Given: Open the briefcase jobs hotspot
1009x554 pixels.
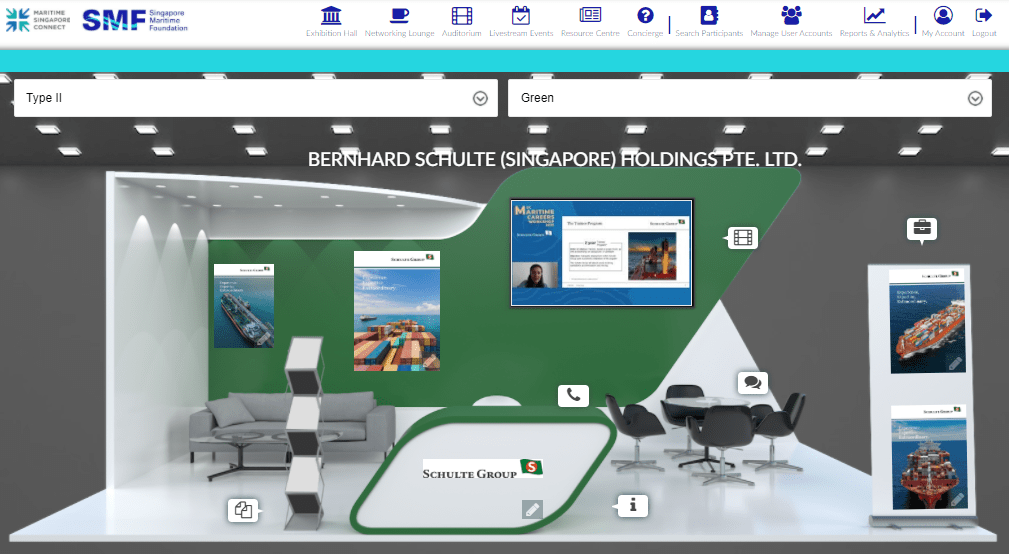Looking at the screenshot, I should tap(922, 229).
